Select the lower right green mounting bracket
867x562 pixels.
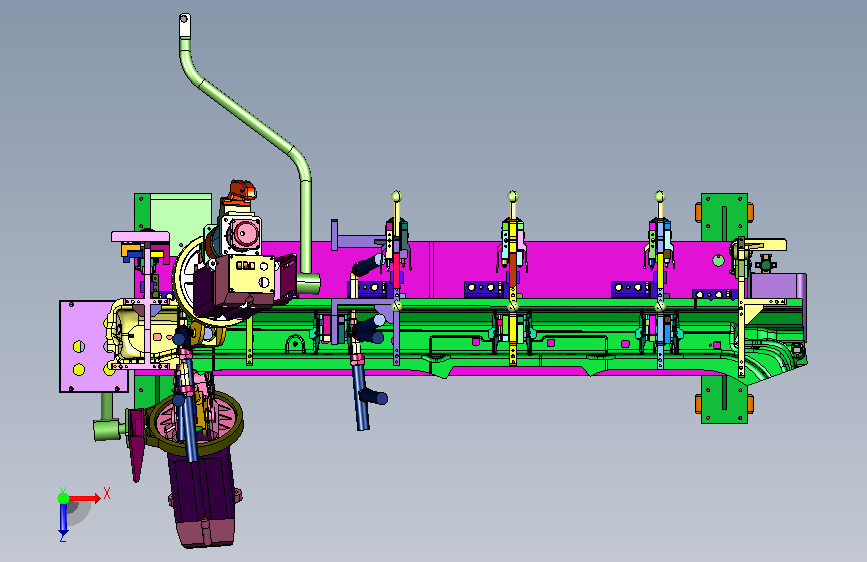[724, 399]
